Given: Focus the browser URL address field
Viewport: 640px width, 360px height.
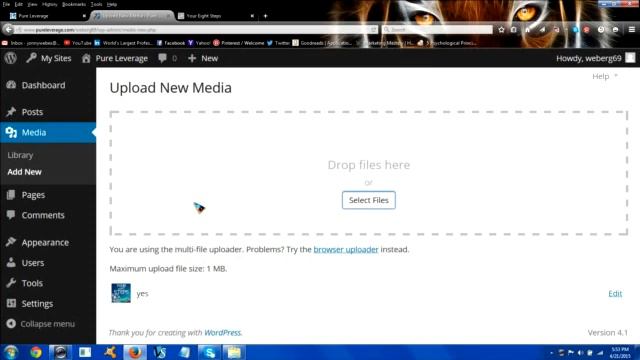Looking at the screenshot, I should click(196, 30).
